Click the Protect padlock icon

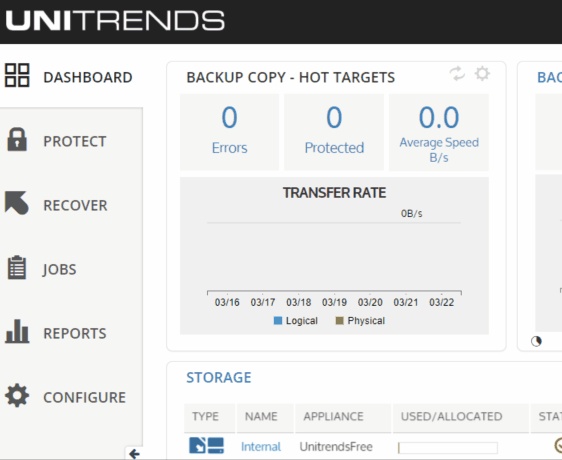point(17,139)
